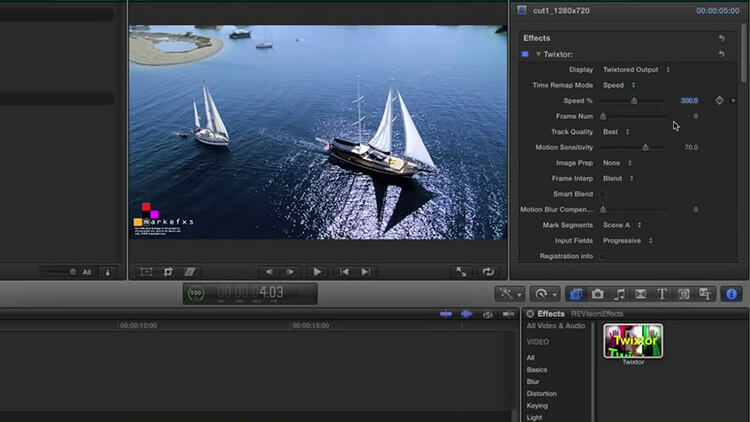Viewport: 750px width, 422px height.
Task: Select the Blur effects category
Action: coord(533,381)
